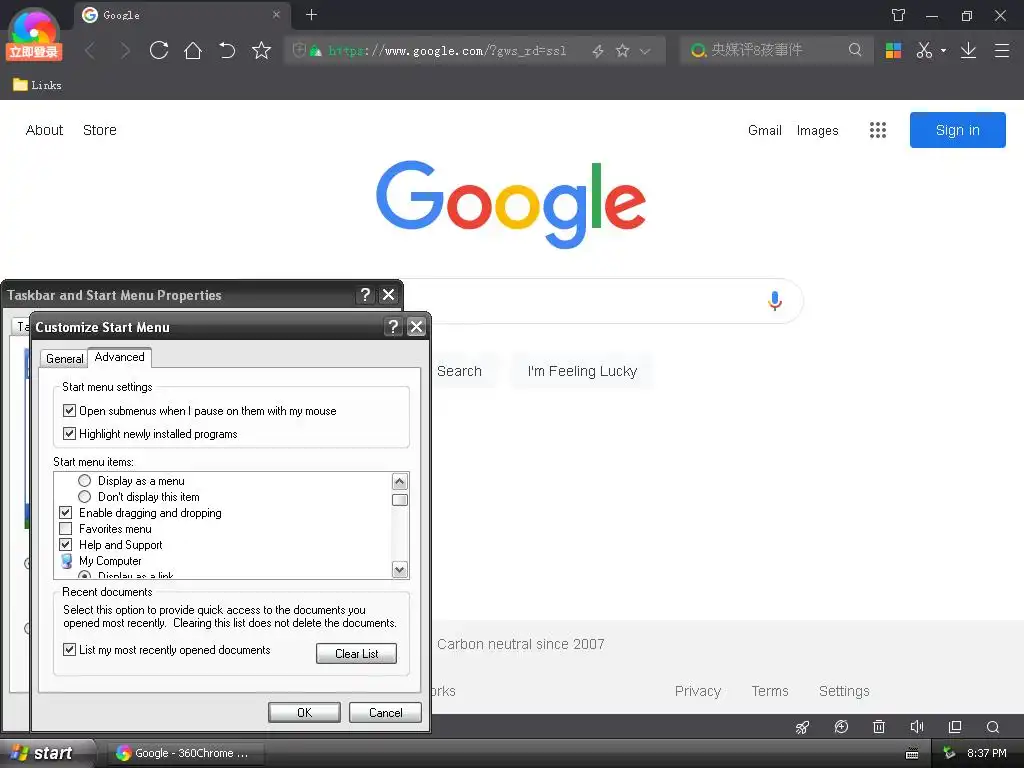The width and height of the screenshot is (1024, 768).
Task: Click the scissors screenshot tool icon
Action: coord(924,50)
